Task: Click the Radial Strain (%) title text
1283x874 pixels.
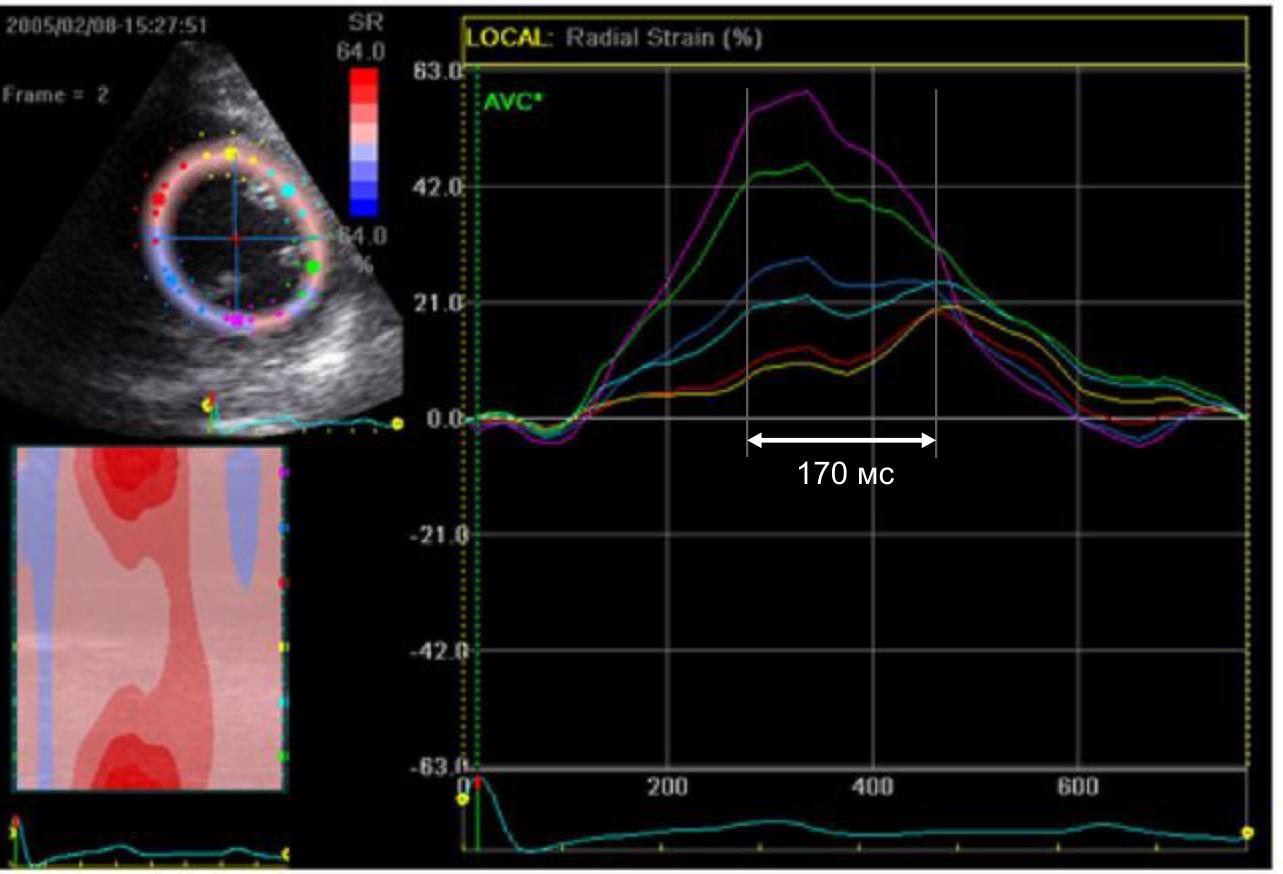Action: coord(663,38)
